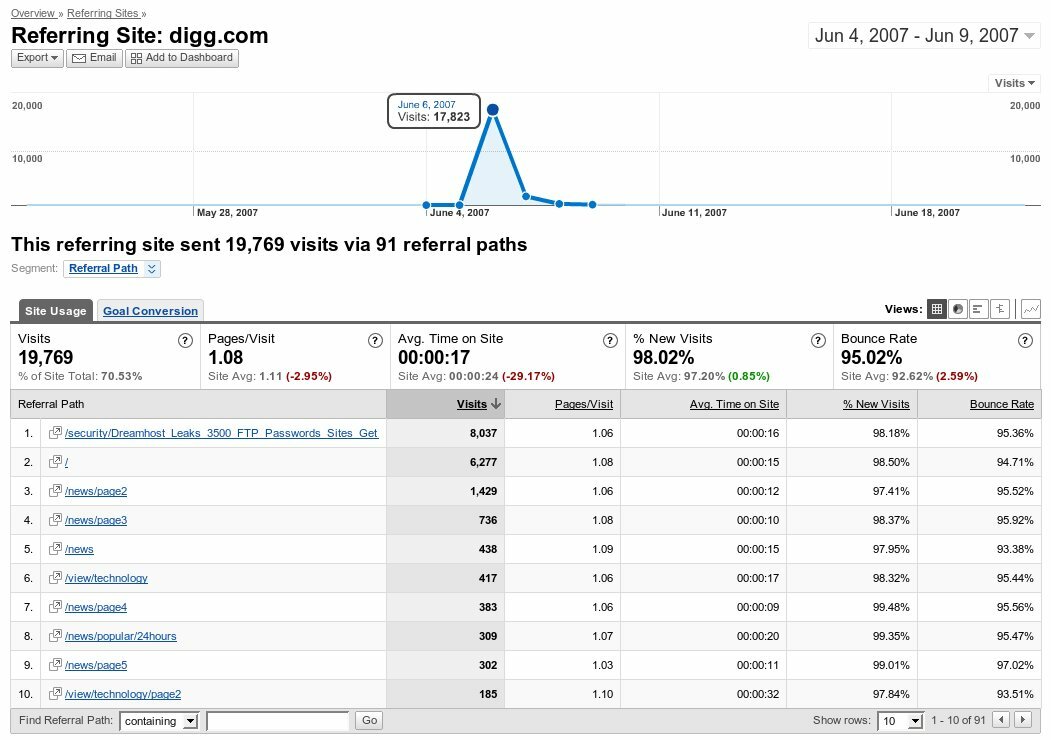Click the 6,277 visits cell
The height and width of the screenshot is (740, 1051).
click(446, 462)
